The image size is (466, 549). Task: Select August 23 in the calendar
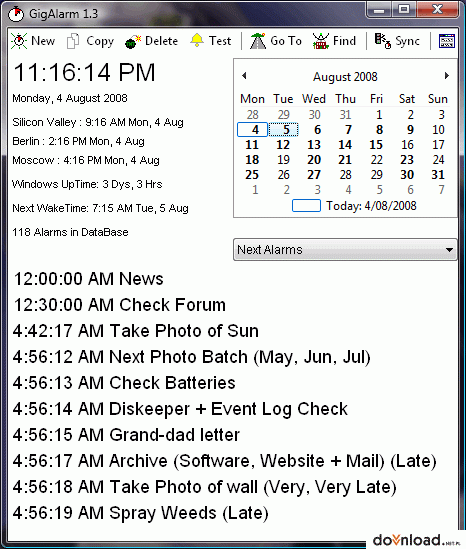407,160
